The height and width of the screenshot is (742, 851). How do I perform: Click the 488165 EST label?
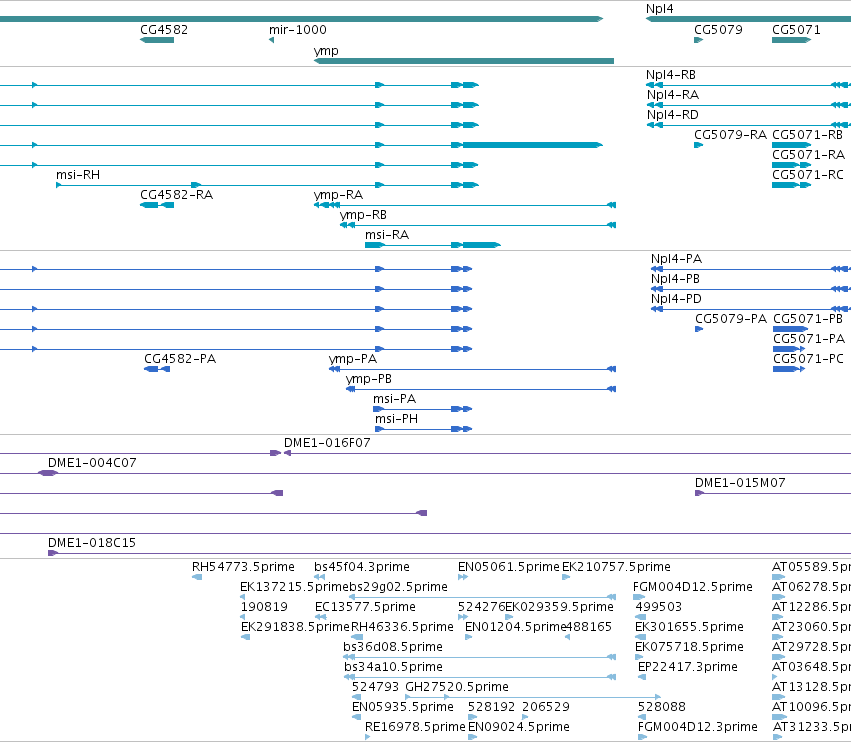click(588, 627)
